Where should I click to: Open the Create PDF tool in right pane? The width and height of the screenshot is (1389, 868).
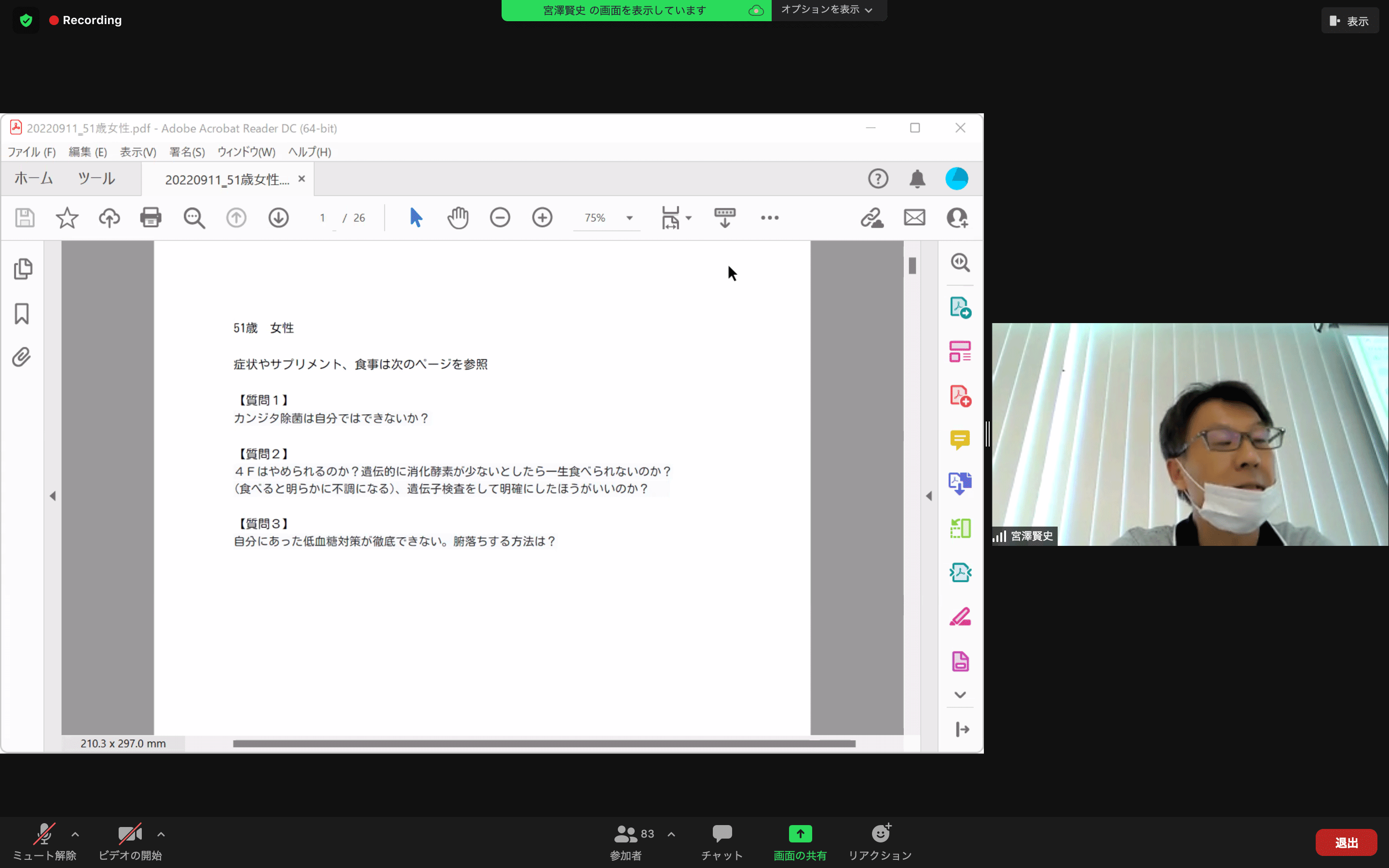click(x=960, y=395)
